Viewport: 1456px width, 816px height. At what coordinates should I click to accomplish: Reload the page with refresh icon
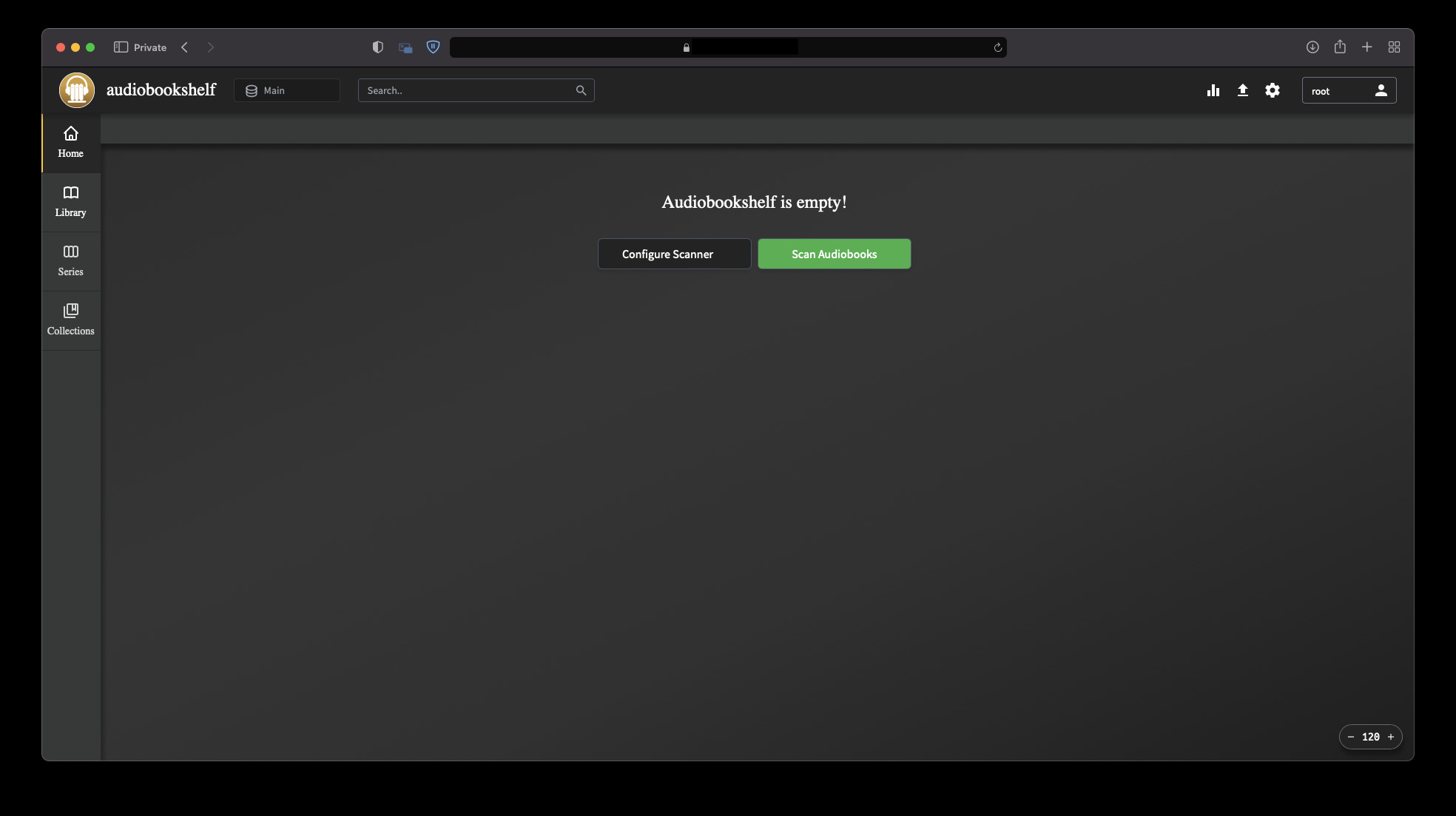point(997,47)
